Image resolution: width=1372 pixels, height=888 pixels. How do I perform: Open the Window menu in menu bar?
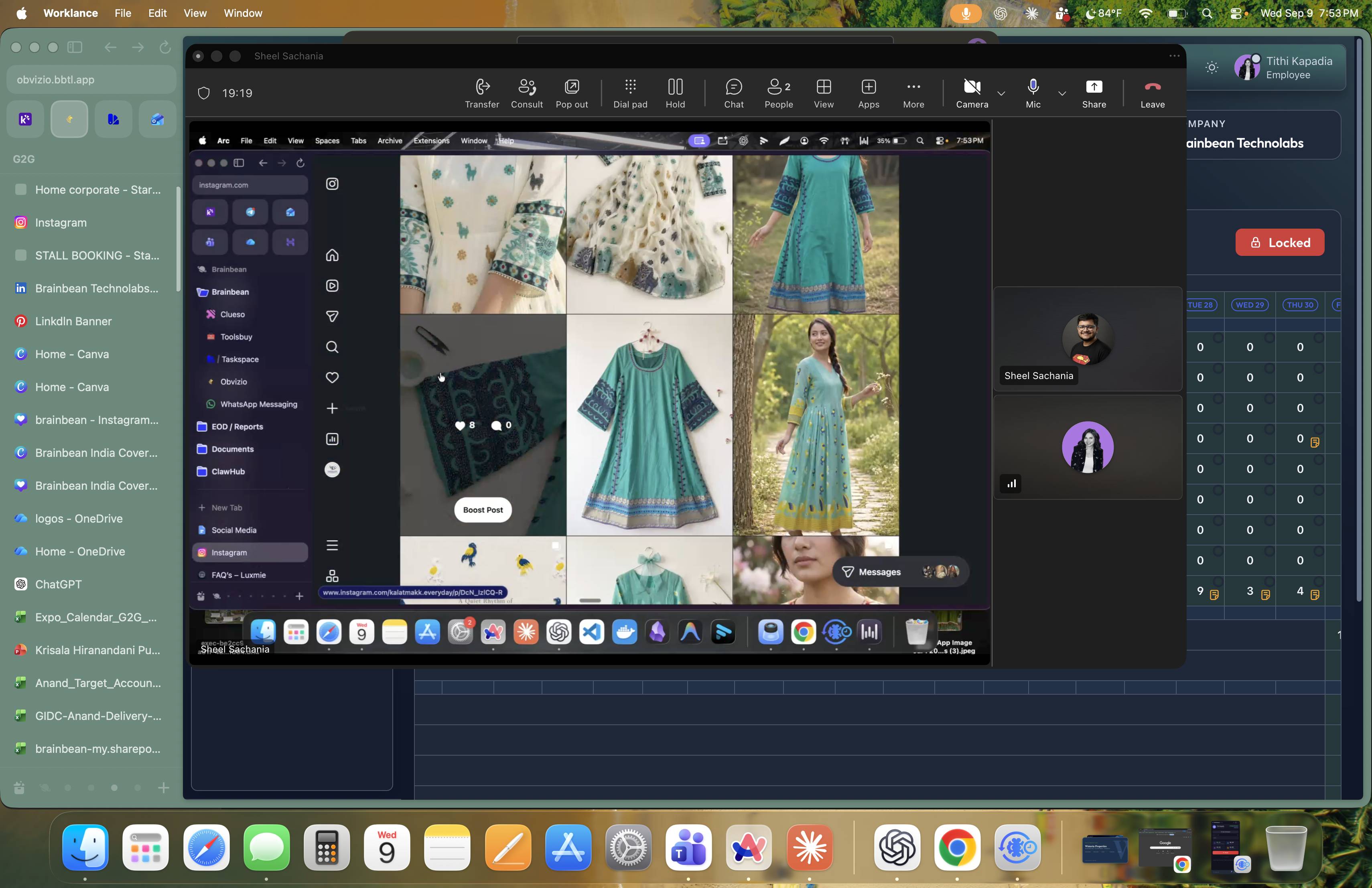tap(243, 13)
